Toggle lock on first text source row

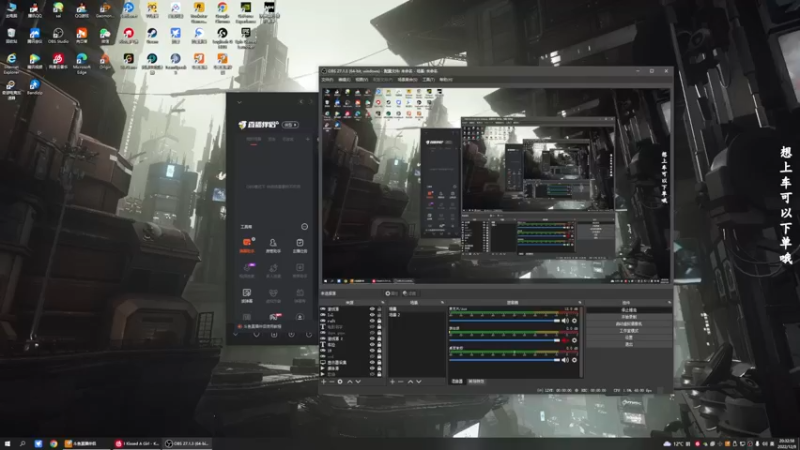(x=379, y=327)
